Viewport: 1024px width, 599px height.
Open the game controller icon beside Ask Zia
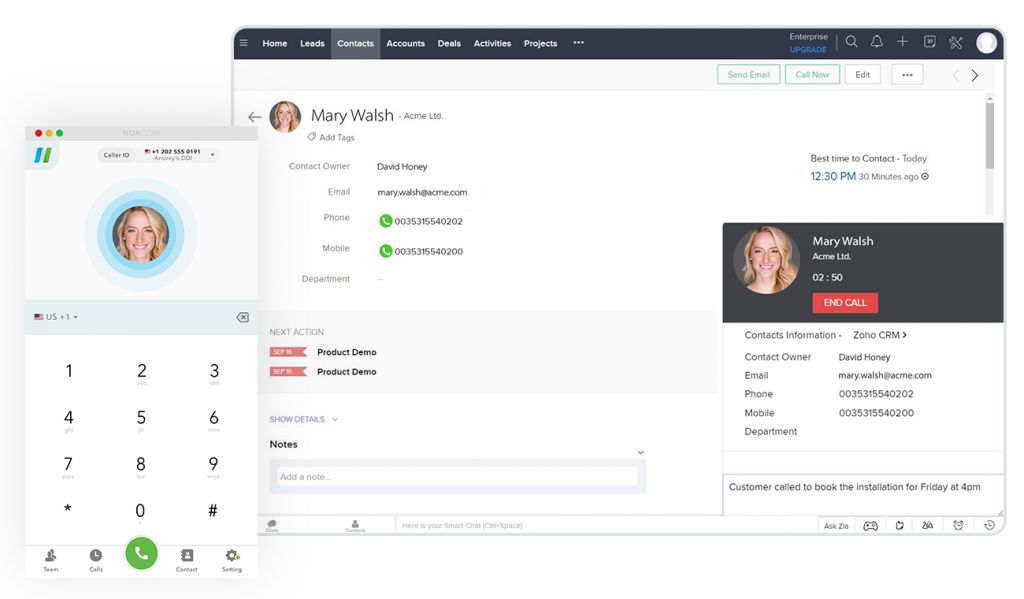pos(870,525)
